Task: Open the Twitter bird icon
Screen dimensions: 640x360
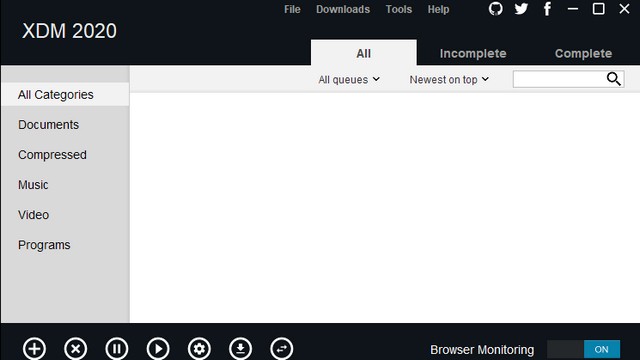Action: point(521,9)
